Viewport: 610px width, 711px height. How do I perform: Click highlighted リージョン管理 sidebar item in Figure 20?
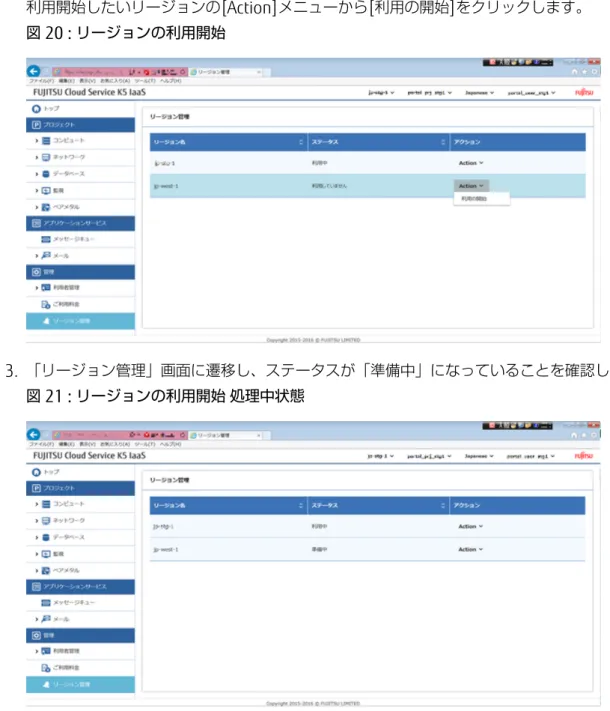(x=80, y=321)
